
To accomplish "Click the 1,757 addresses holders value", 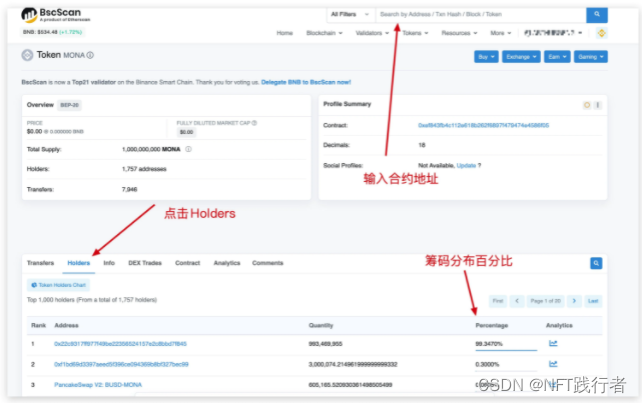I will pyautogui.click(x=144, y=169).
